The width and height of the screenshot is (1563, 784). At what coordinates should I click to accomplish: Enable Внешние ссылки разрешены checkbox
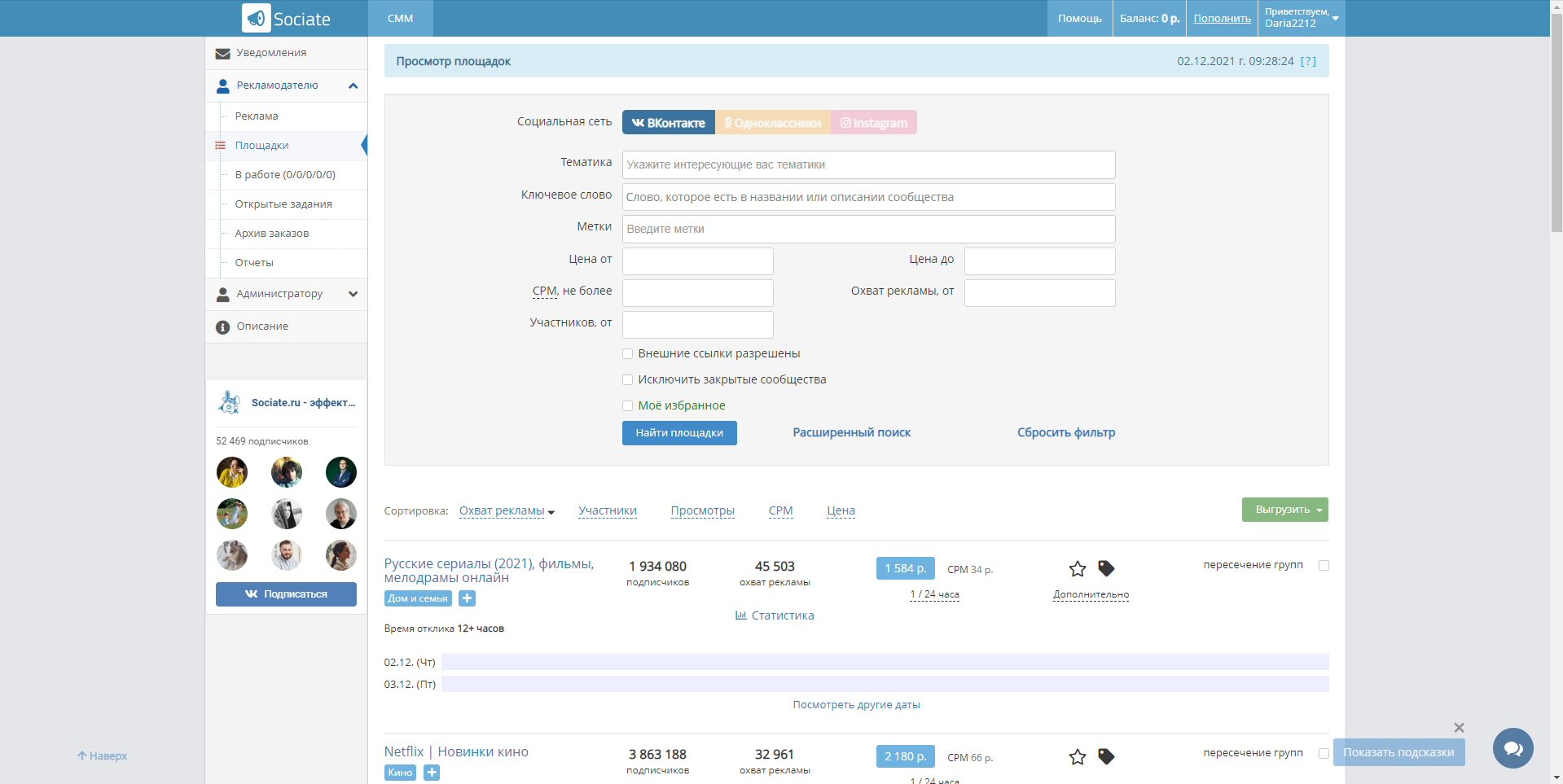point(627,353)
